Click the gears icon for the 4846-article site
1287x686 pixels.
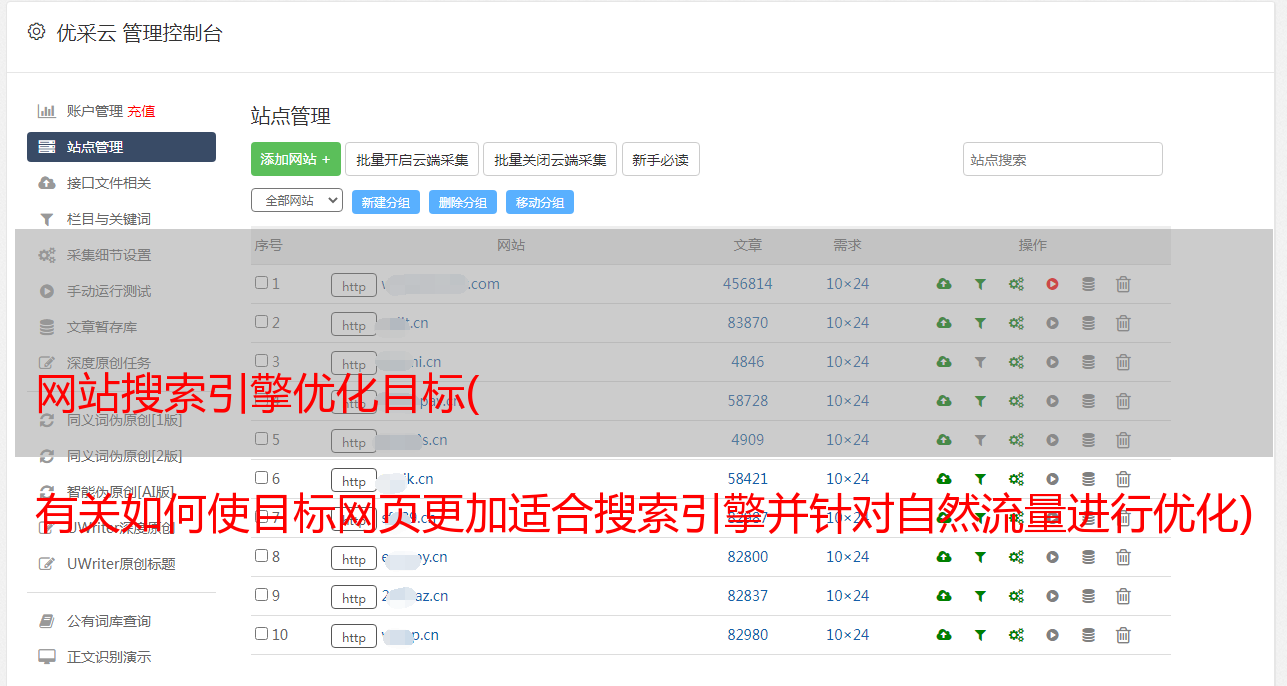tap(1016, 362)
